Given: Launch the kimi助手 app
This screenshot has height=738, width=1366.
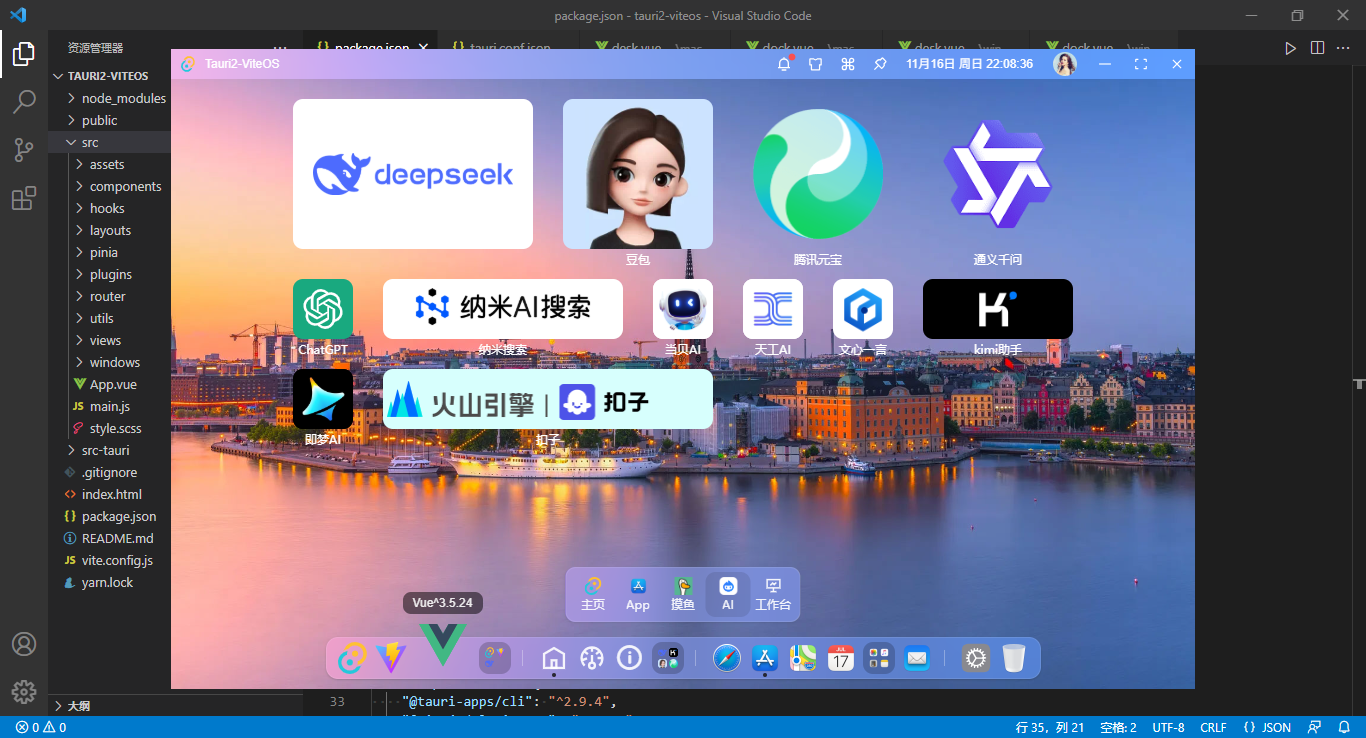Looking at the screenshot, I should 996,308.
